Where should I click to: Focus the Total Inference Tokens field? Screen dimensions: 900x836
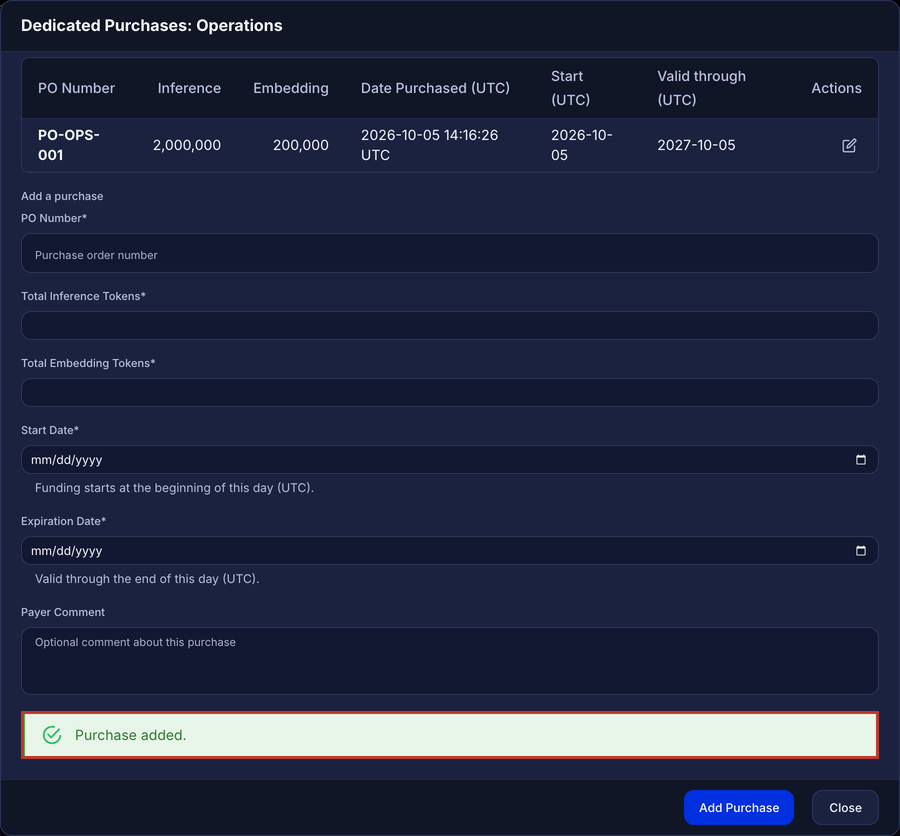coord(449,326)
